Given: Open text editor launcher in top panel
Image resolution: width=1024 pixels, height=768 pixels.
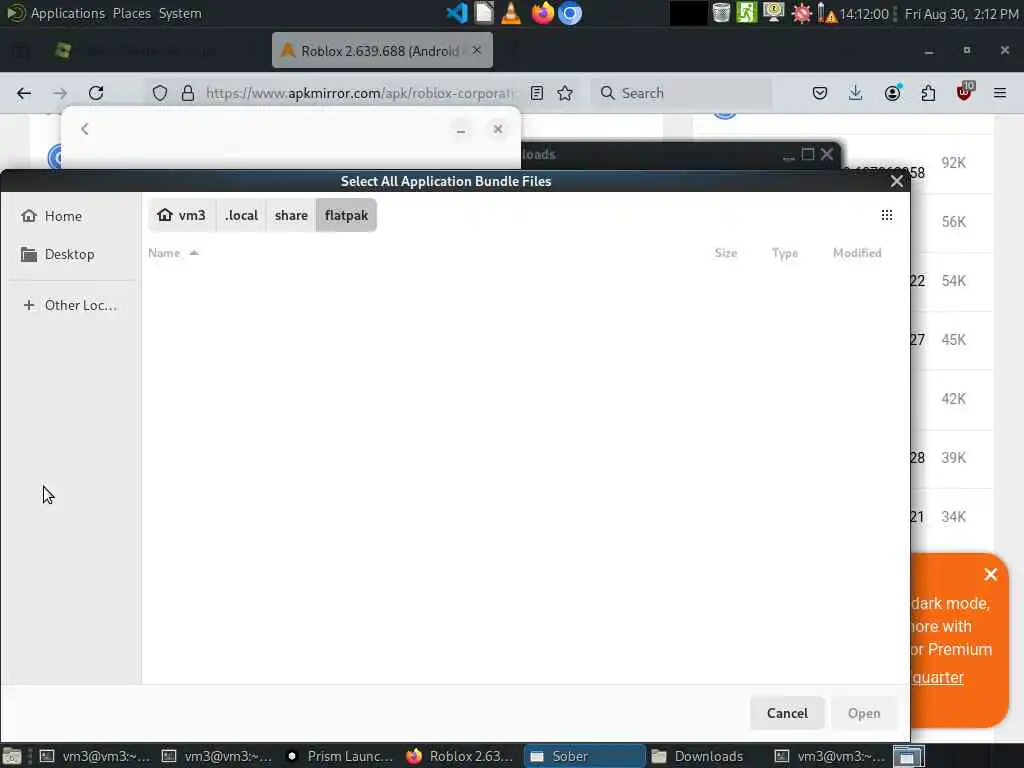Looking at the screenshot, I should click(484, 13).
